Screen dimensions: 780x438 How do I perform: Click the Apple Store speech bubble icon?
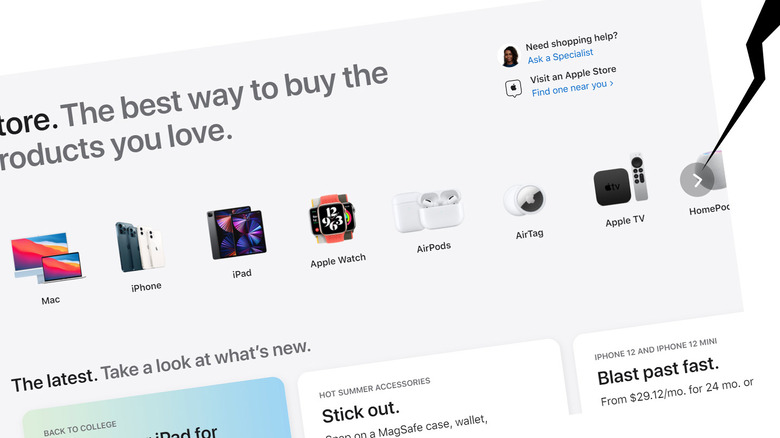point(513,89)
